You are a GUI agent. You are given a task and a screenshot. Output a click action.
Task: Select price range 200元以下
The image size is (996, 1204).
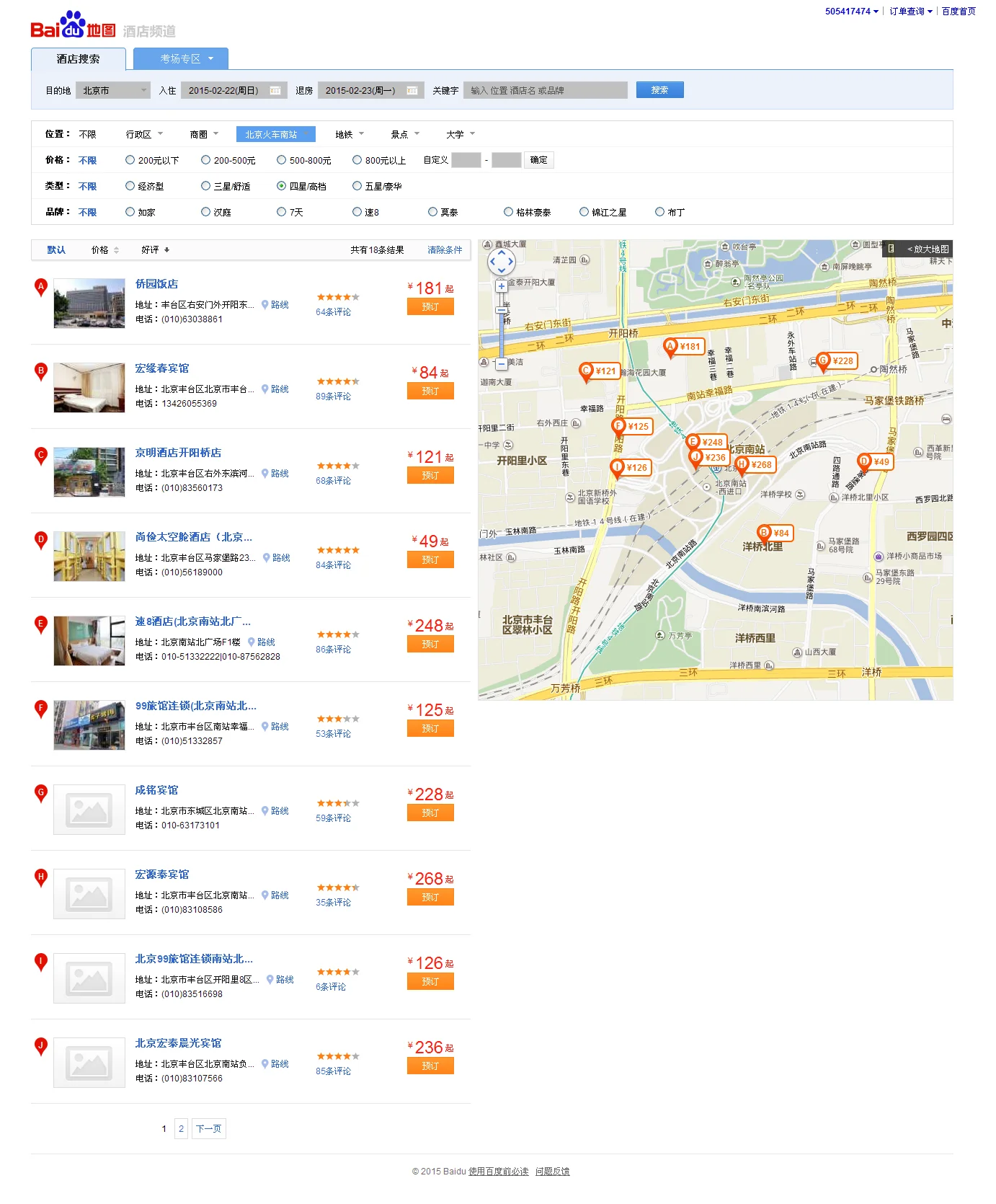tap(130, 160)
